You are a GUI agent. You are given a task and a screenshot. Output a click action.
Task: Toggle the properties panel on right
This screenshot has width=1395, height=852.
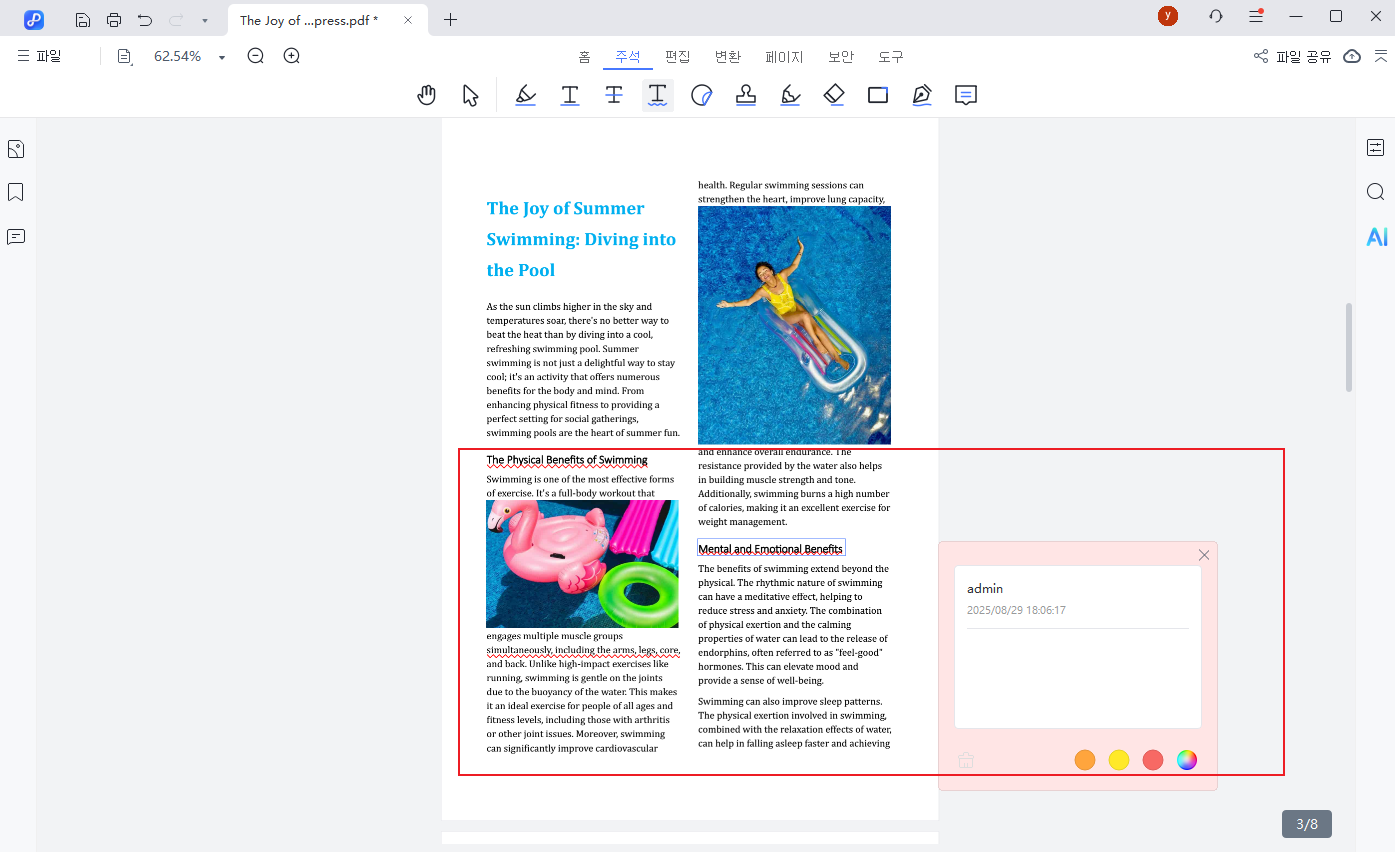pyautogui.click(x=1376, y=148)
